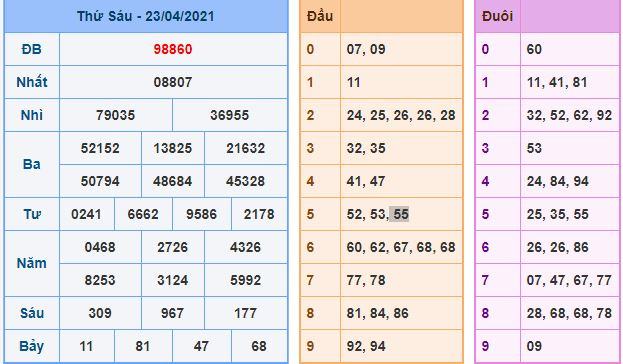Click Đầu row 6 values 60, 62, 67, 68, 68
The width and height of the screenshot is (623, 364).
(x=401, y=247)
